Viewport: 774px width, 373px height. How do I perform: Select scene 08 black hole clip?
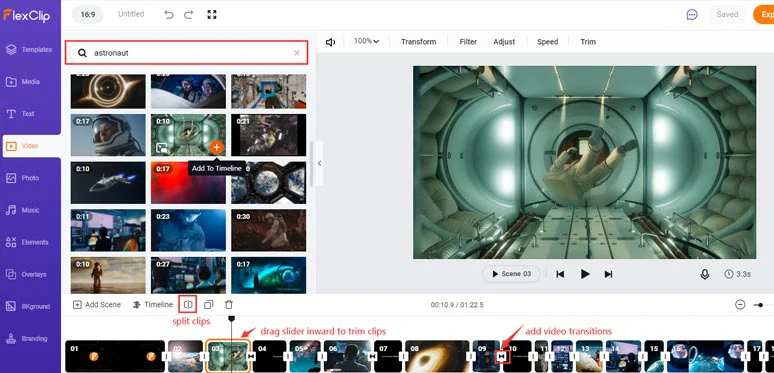(437, 356)
